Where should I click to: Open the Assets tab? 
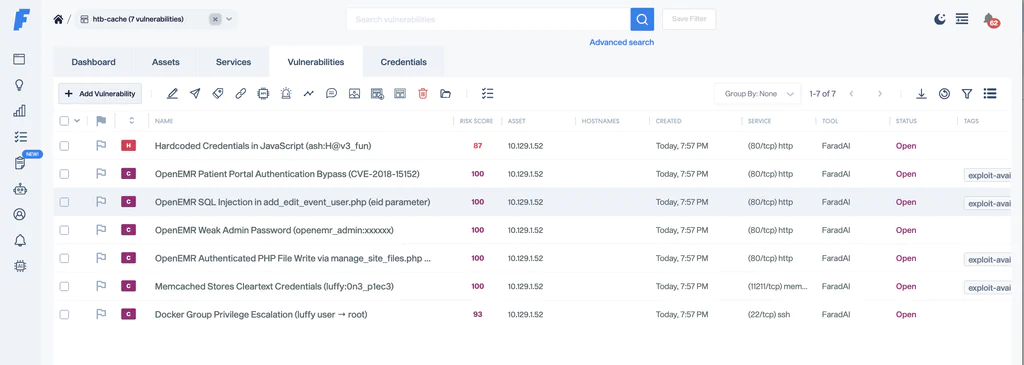166,62
